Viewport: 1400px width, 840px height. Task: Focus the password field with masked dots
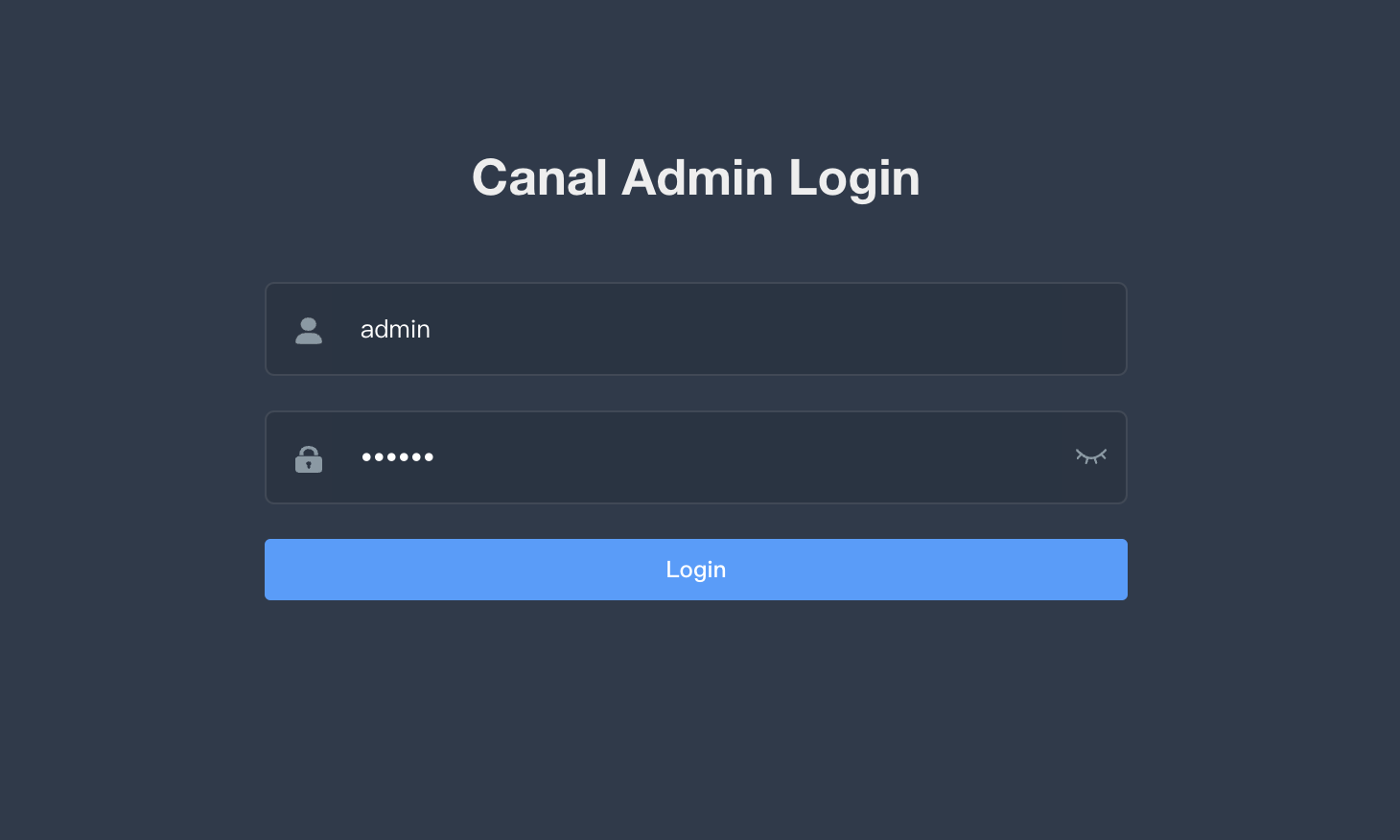pos(696,457)
